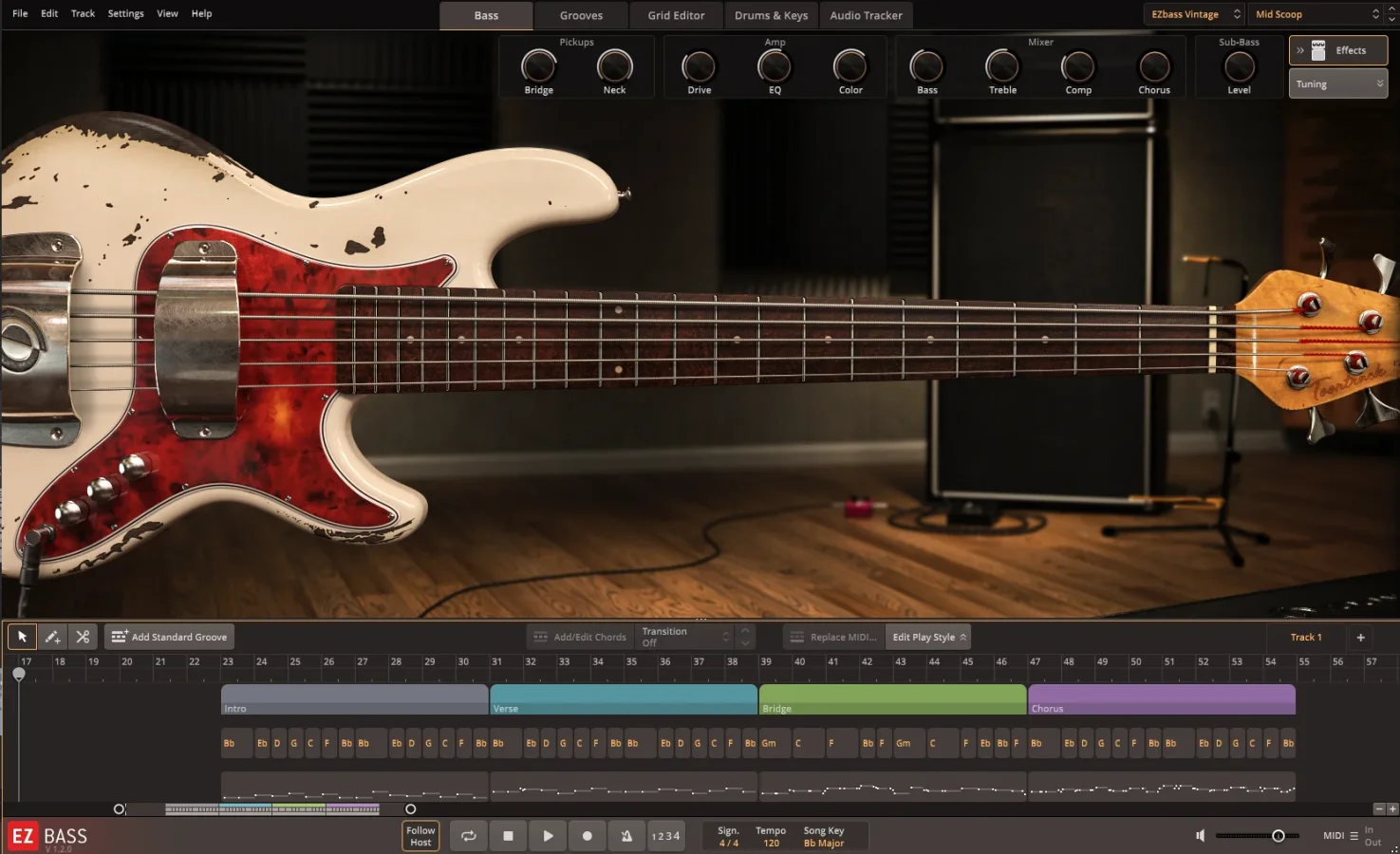
Task: Expand the Tuning panel
Action: click(x=1337, y=84)
